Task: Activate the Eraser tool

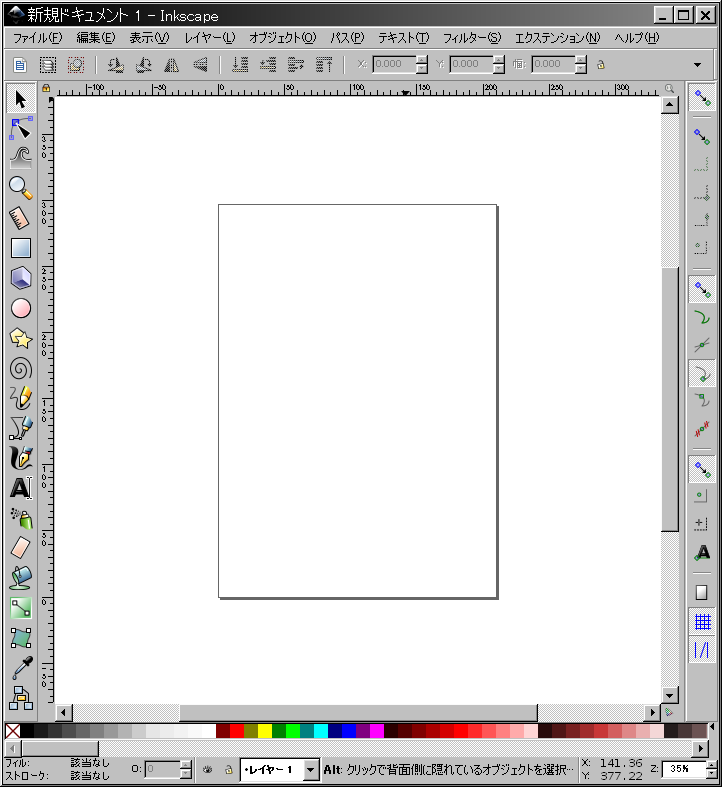Action: [21, 548]
